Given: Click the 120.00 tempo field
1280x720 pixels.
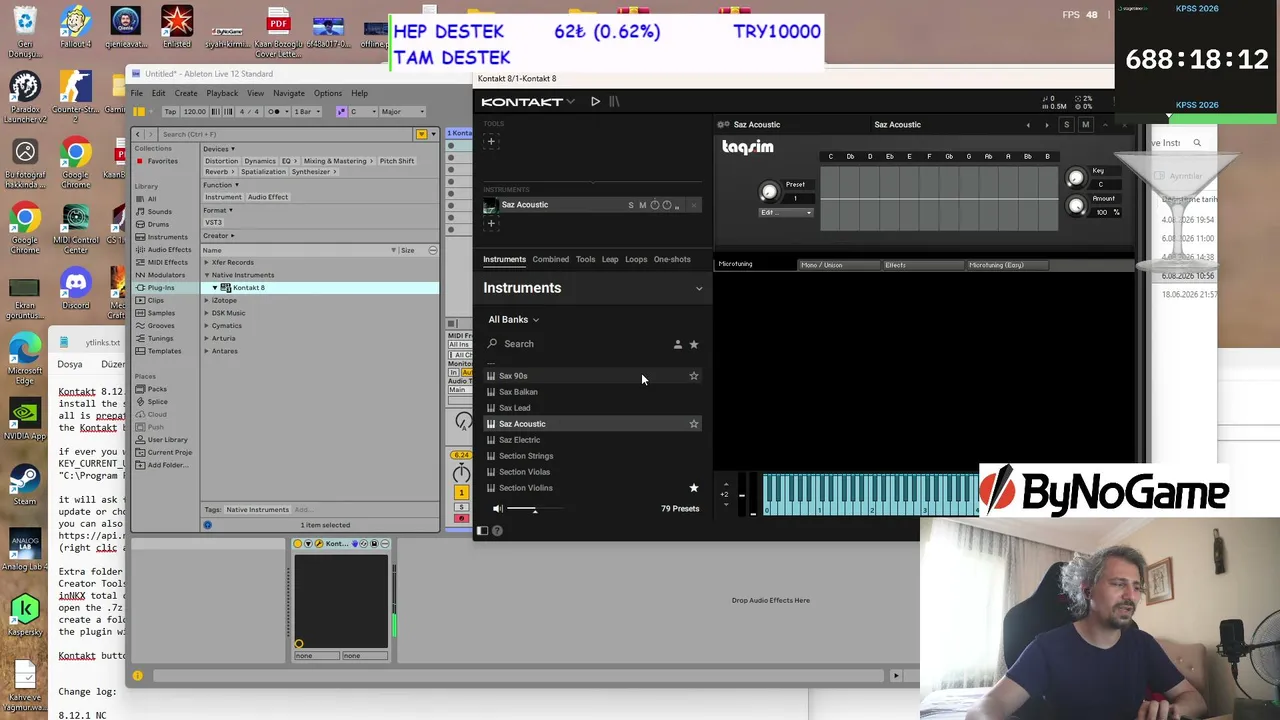Looking at the screenshot, I should [x=195, y=112].
